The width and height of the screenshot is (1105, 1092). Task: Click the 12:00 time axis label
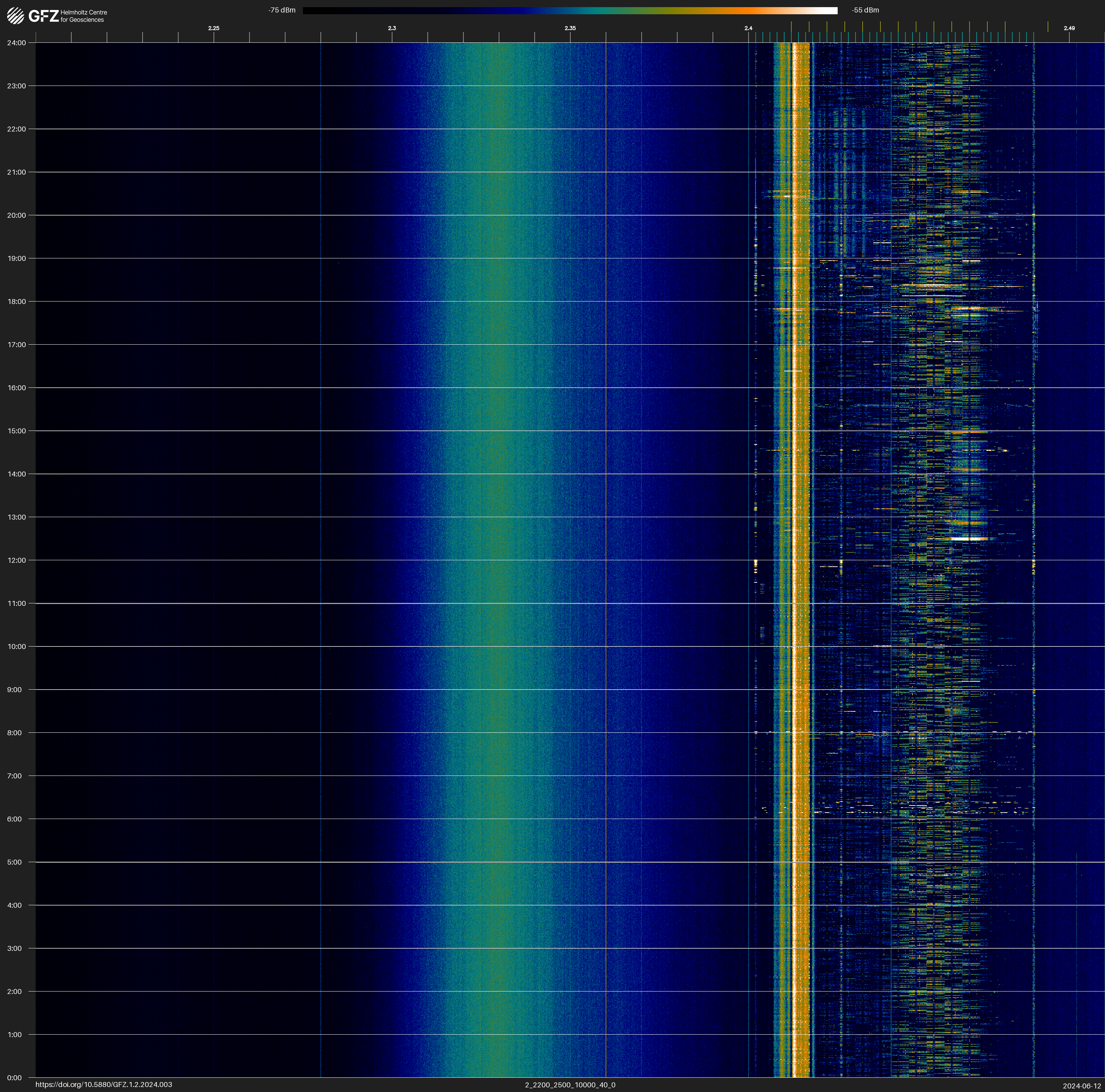pos(17,560)
